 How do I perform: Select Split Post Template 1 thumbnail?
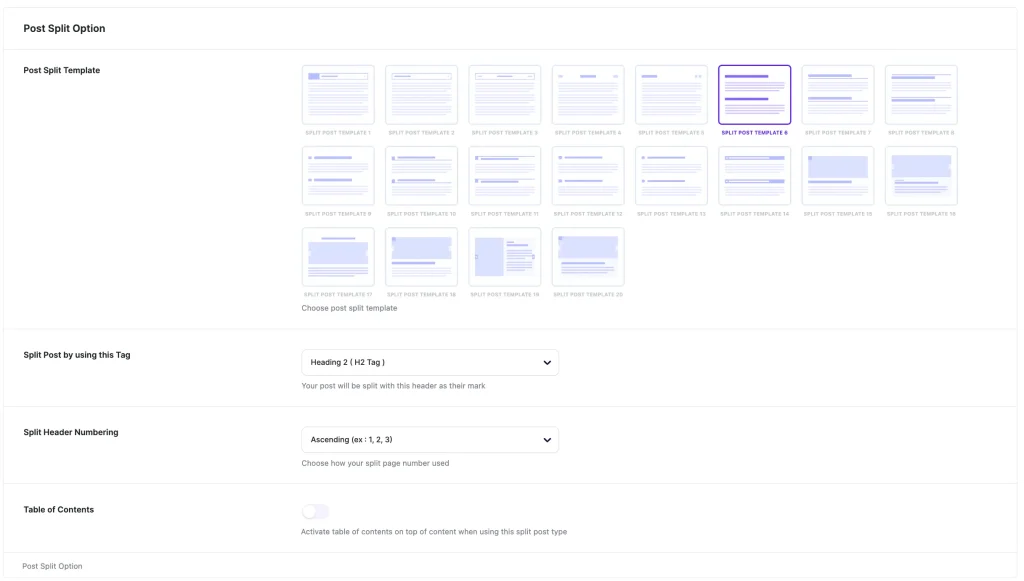coord(338,95)
